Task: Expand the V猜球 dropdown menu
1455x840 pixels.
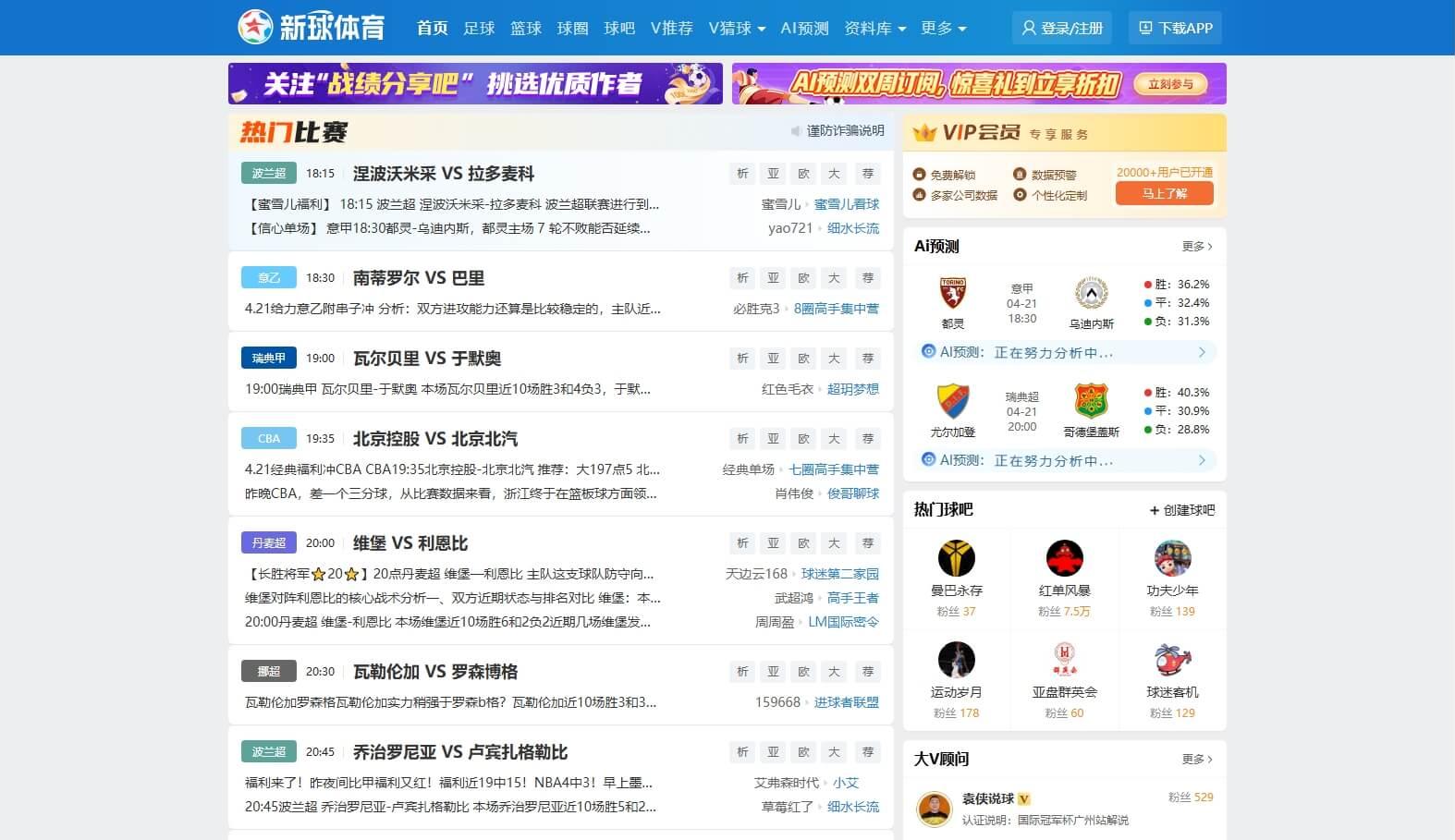Action: click(737, 29)
